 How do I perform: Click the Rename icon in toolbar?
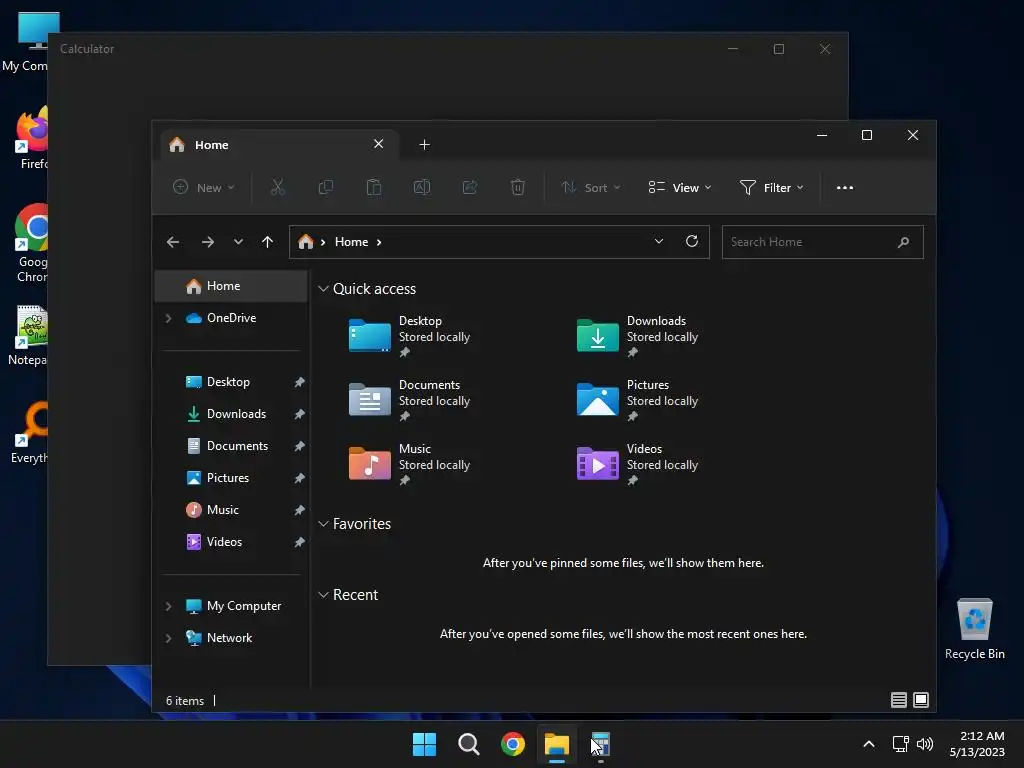coord(422,187)
